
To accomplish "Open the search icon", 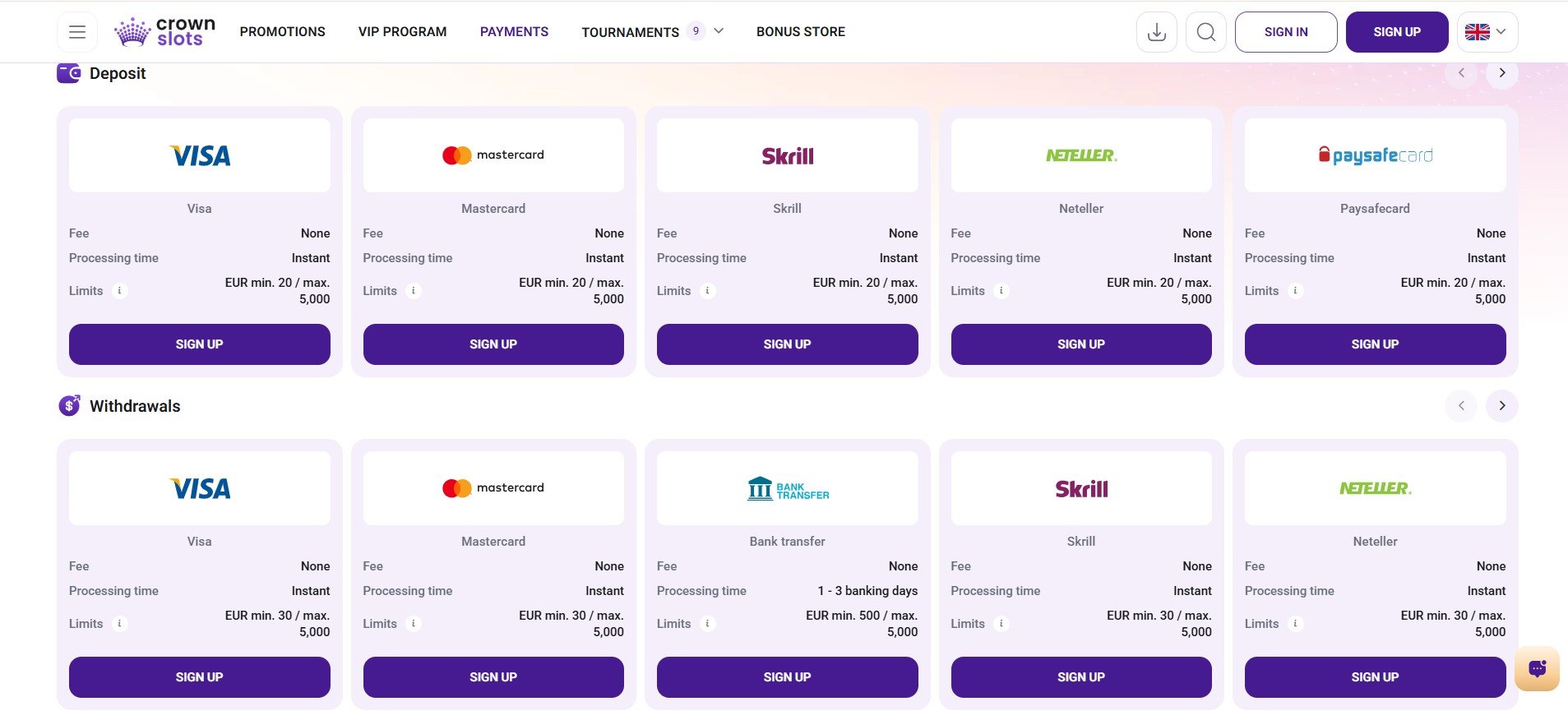I will (1205, 32).
